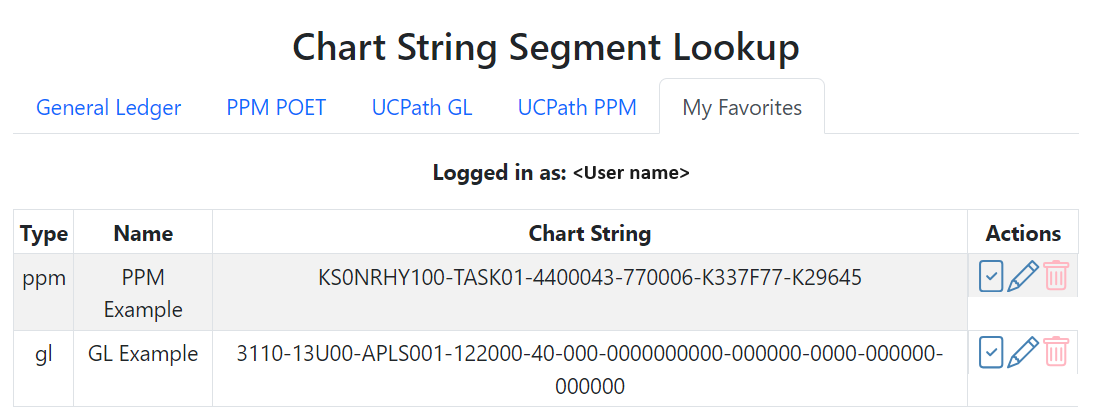Edit the PPM Example favorite with pencil icon
The width and height of the screenshot is (1093, 412).
coord(1022,276)
